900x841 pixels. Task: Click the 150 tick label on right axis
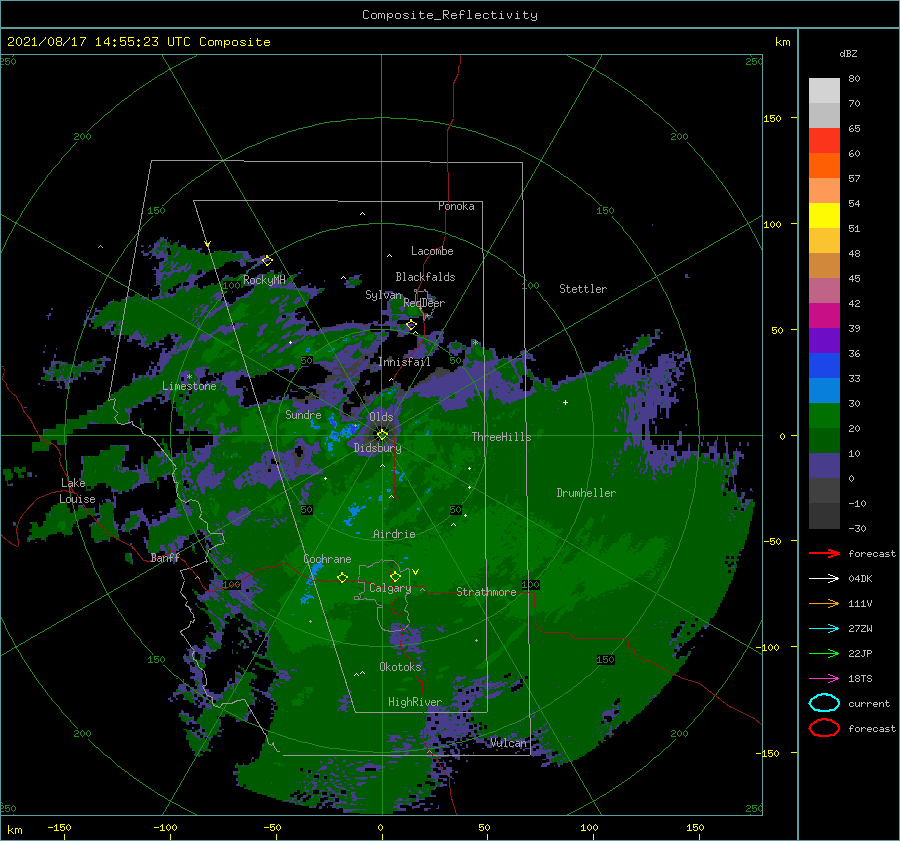click(x=772, y=118)
